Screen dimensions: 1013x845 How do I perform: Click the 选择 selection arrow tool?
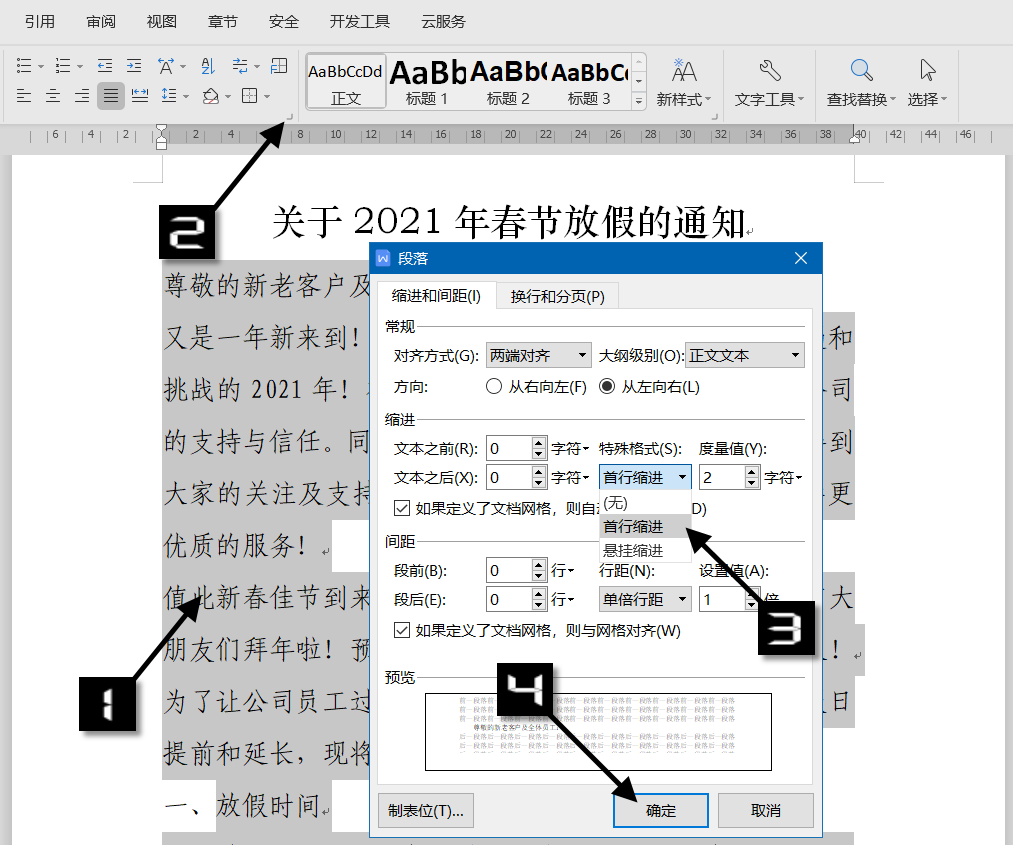[x=927, y=82]
